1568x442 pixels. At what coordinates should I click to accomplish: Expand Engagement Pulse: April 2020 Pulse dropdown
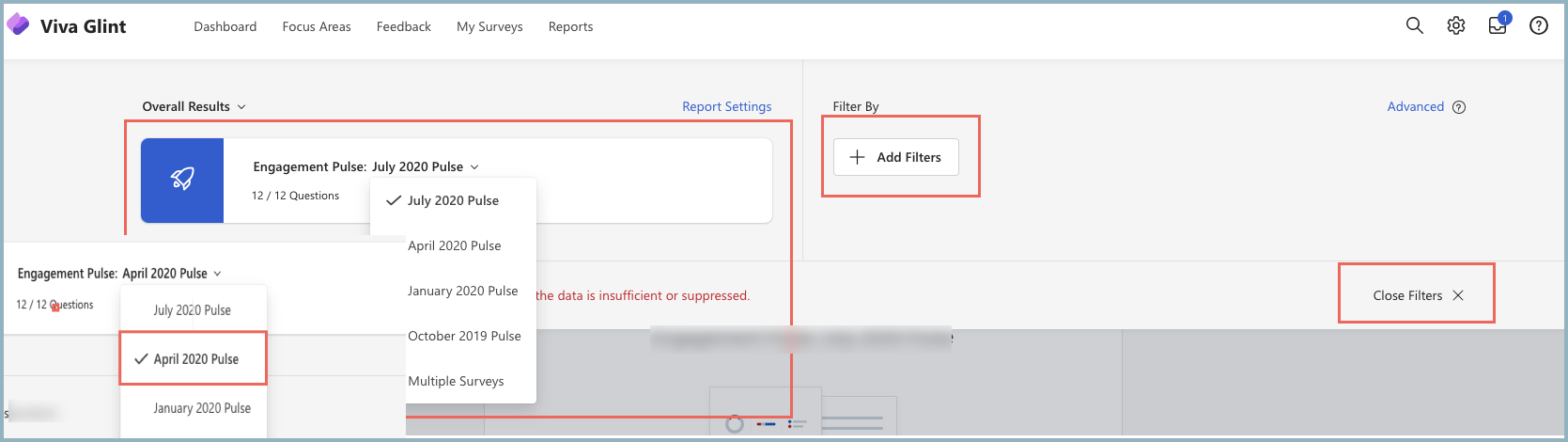click(119, 274)
